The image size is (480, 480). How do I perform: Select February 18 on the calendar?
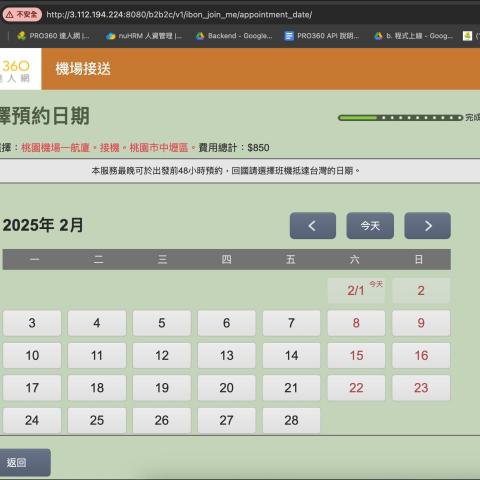[x=97, y=388]
